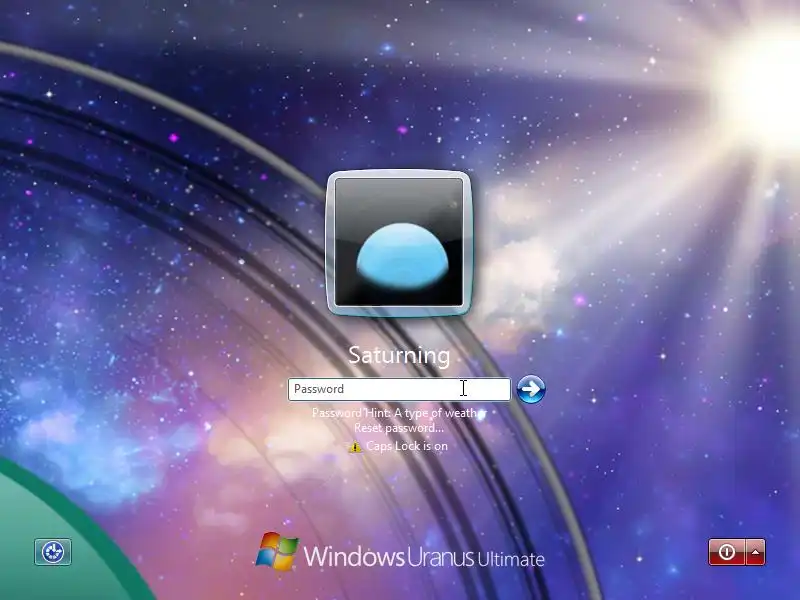Viewport: 800px width, 600px height.
Task: Click the 'Caps Lock is on' warning text
Action: pyautogui.click(x=407, y=446)
